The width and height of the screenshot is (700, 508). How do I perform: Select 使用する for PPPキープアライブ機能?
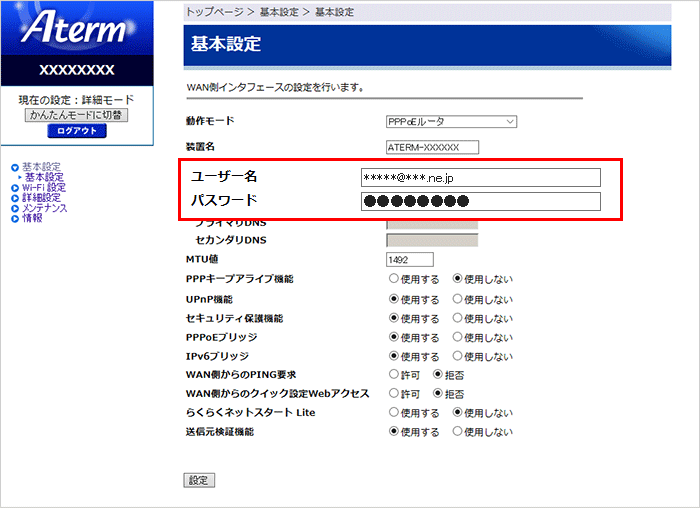pyautogui.click(x=394, y=279)
